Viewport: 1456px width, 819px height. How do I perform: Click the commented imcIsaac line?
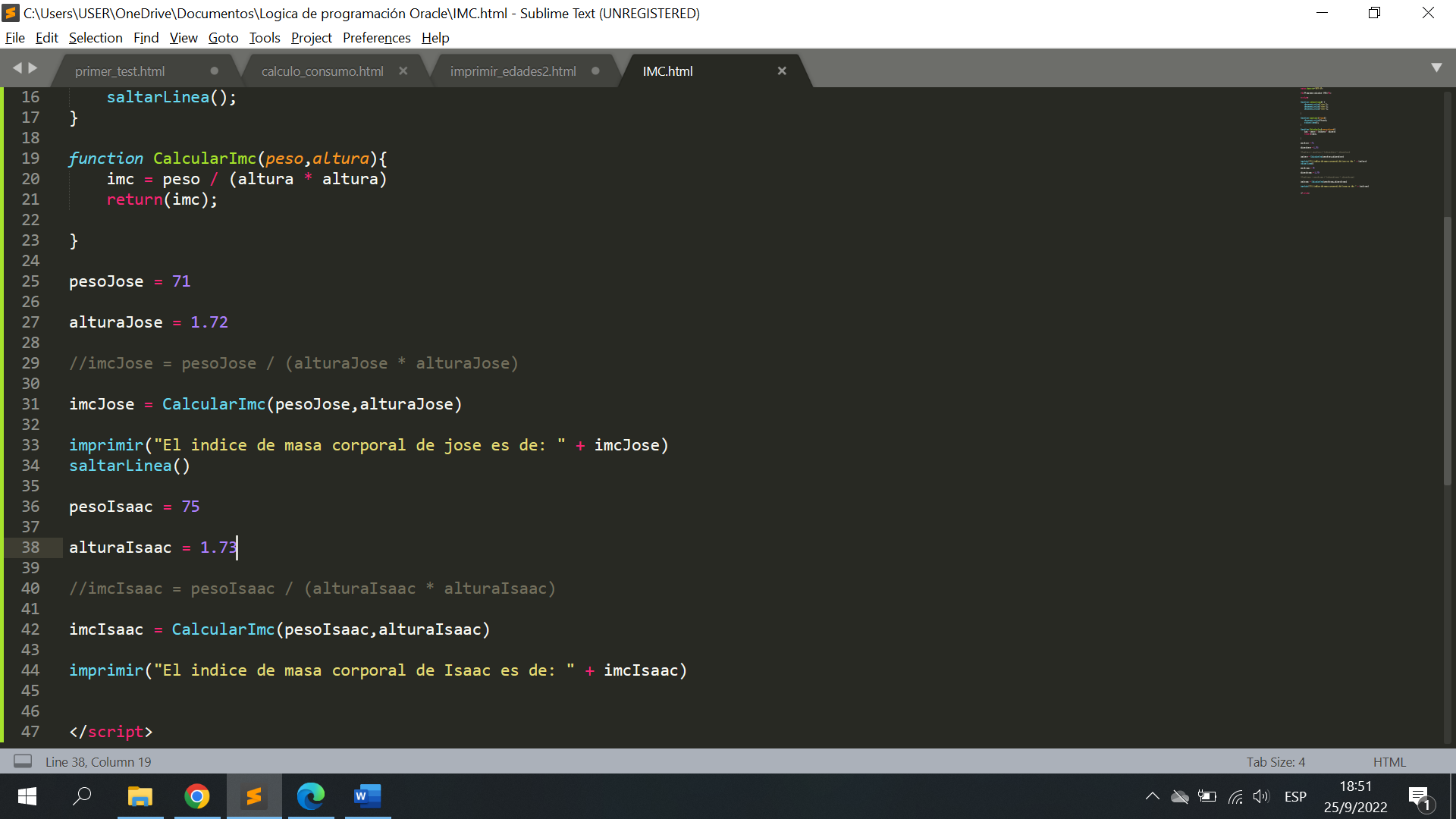[312, 588]
